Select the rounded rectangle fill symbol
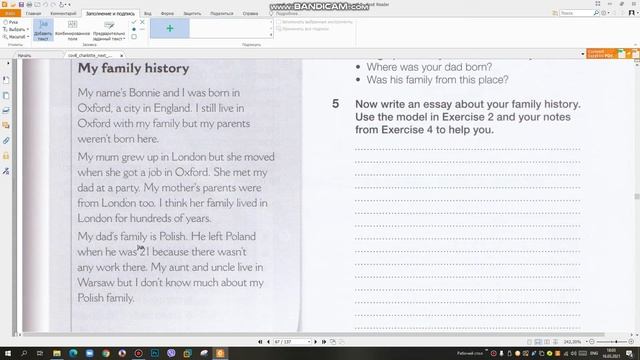 pyautogui.click(x=134, y=37)
